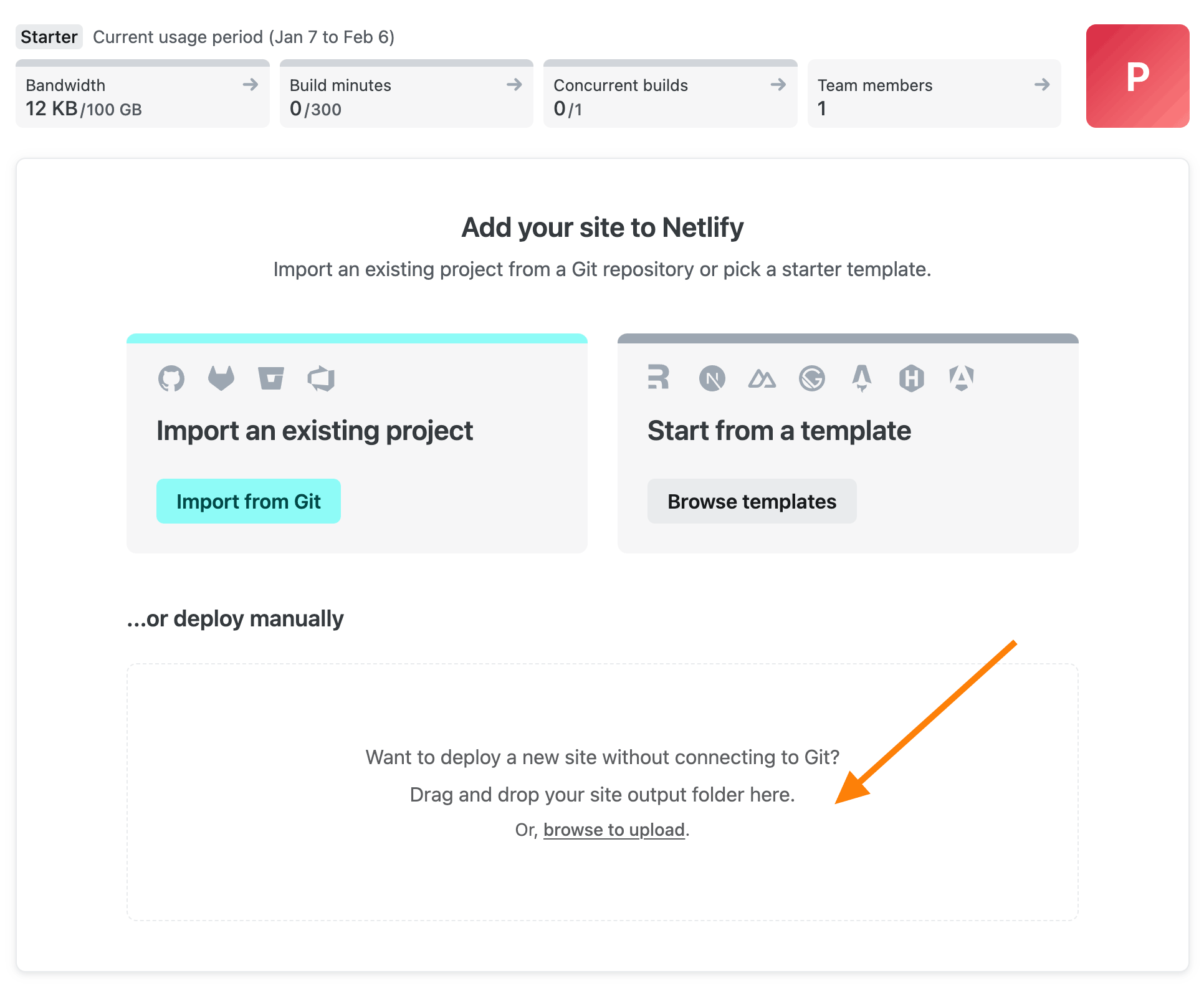Screen dimensions: 1204x991
Task: Click the Astro framework icon
Action: coord(861,378)
